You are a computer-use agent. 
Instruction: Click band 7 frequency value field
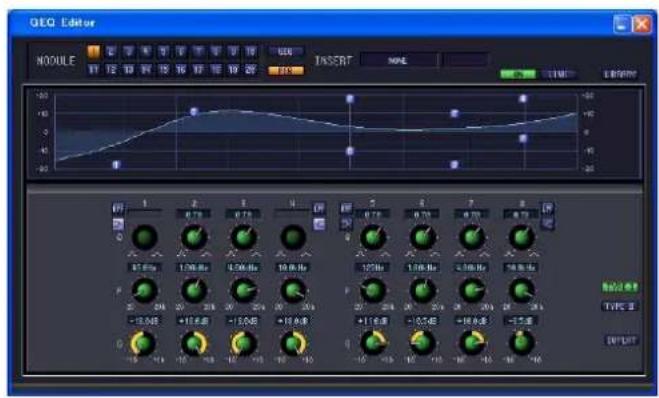(471, 267)
